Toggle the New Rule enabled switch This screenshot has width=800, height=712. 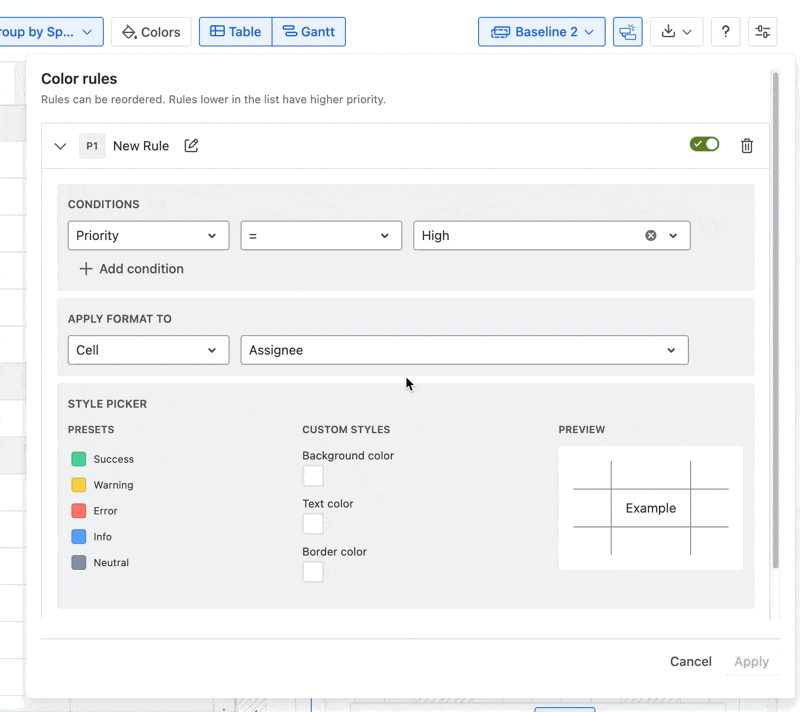(704, 145)
